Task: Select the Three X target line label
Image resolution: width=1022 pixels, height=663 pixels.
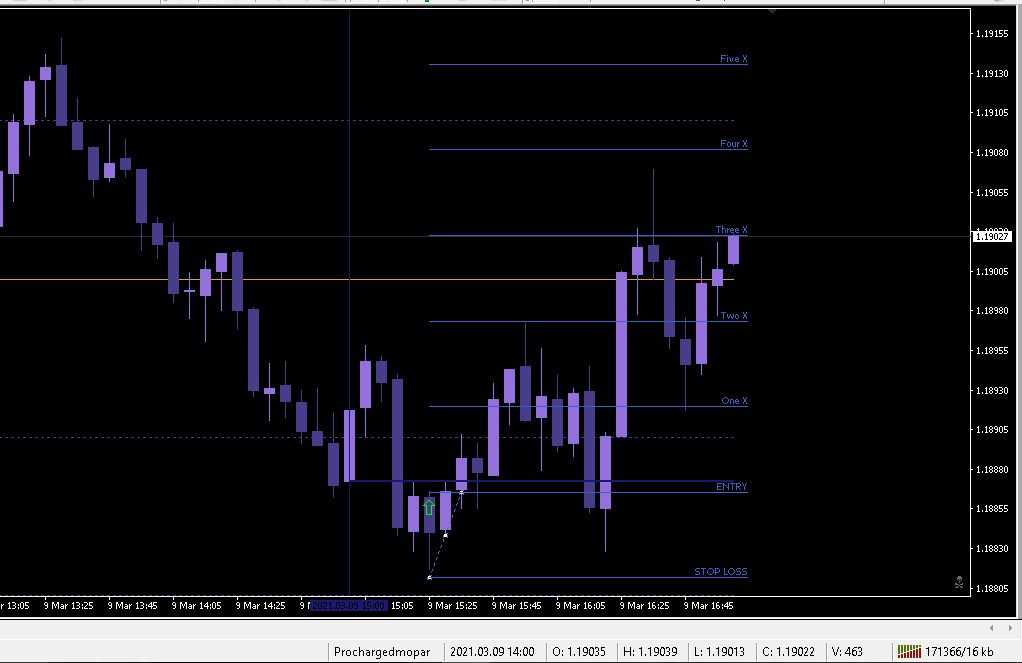Action: [731, 229]
